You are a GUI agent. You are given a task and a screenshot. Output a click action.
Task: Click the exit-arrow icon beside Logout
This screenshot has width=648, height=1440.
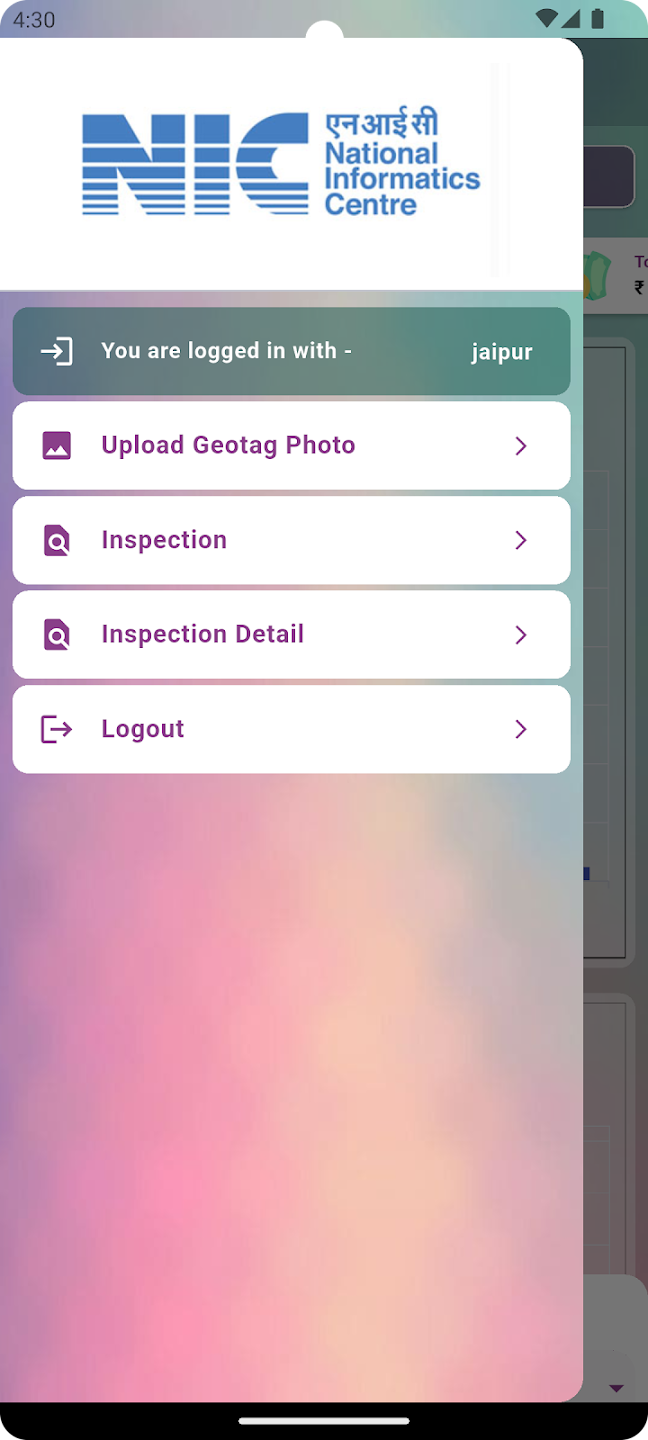click(x=56, y=729)
